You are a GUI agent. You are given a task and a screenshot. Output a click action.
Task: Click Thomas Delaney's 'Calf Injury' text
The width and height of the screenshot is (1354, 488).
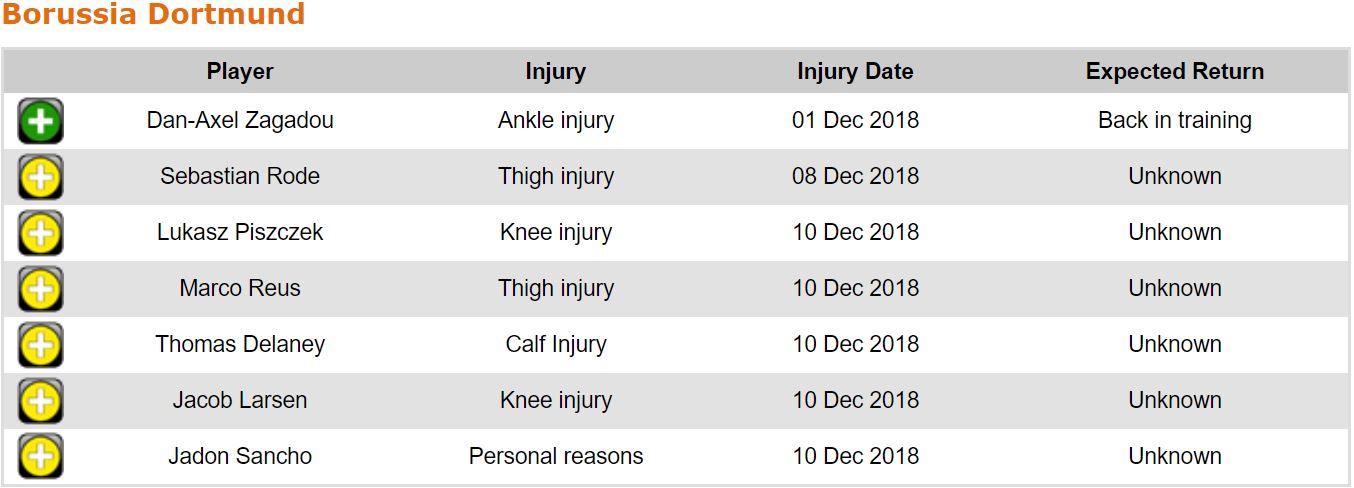pyautogui.click(x=555, y=344)
